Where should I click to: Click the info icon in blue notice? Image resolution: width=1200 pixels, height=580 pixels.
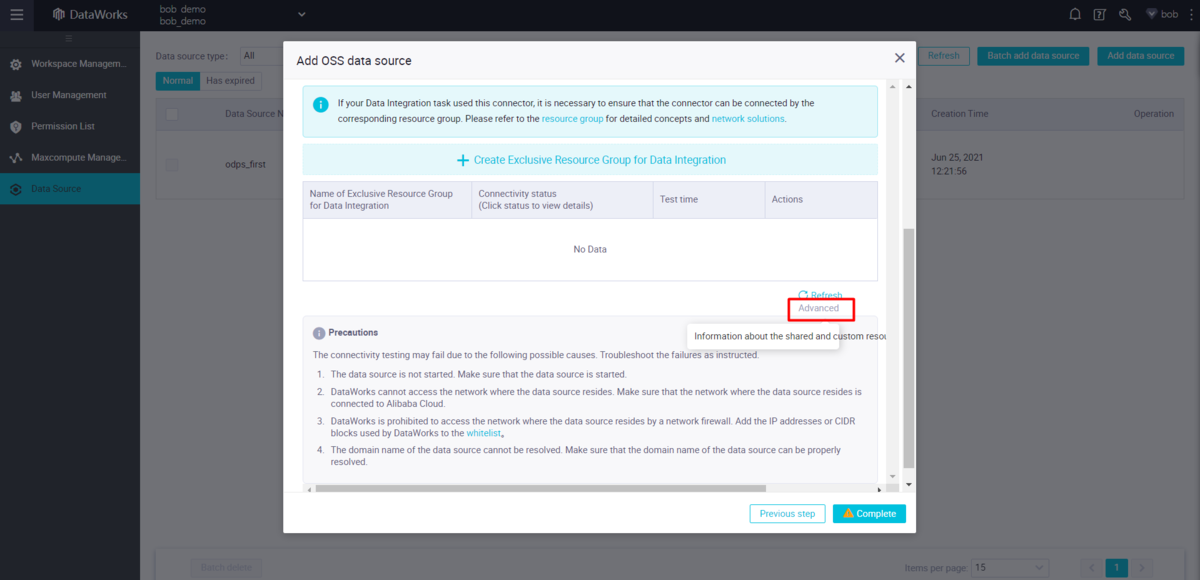pos(320,104)
